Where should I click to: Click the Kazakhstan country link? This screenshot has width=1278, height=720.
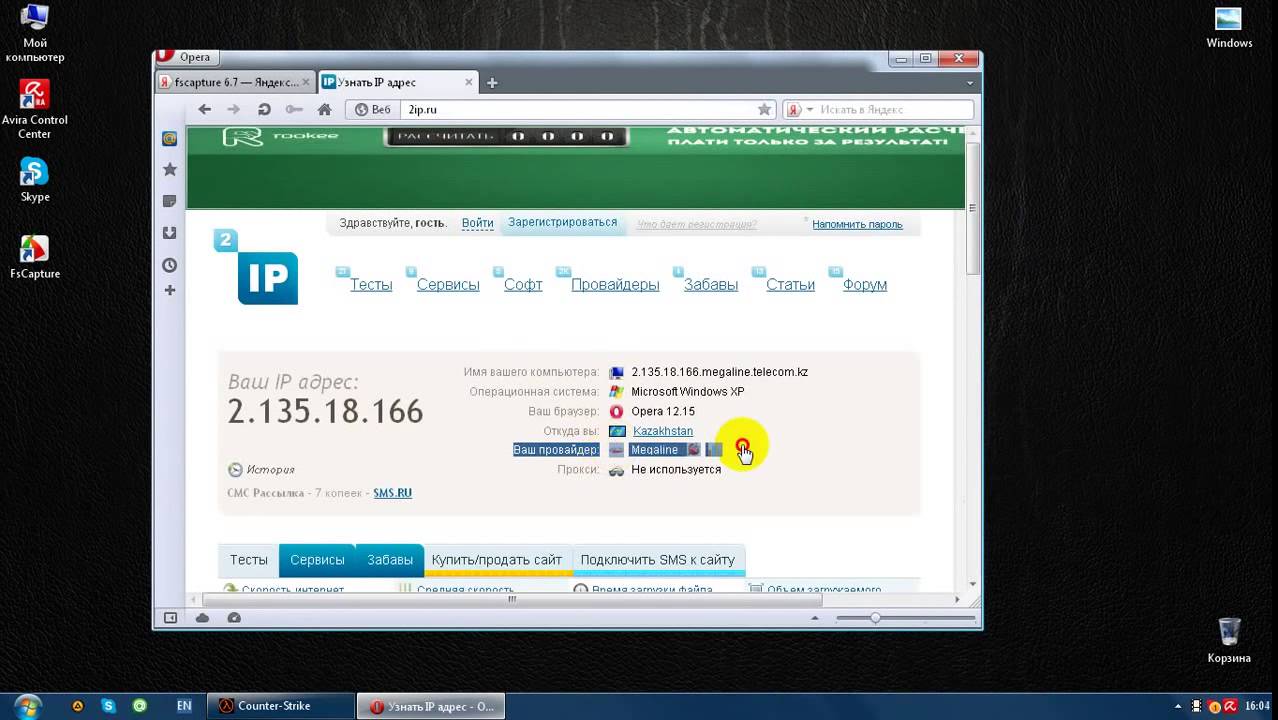(x=663, y=431)
